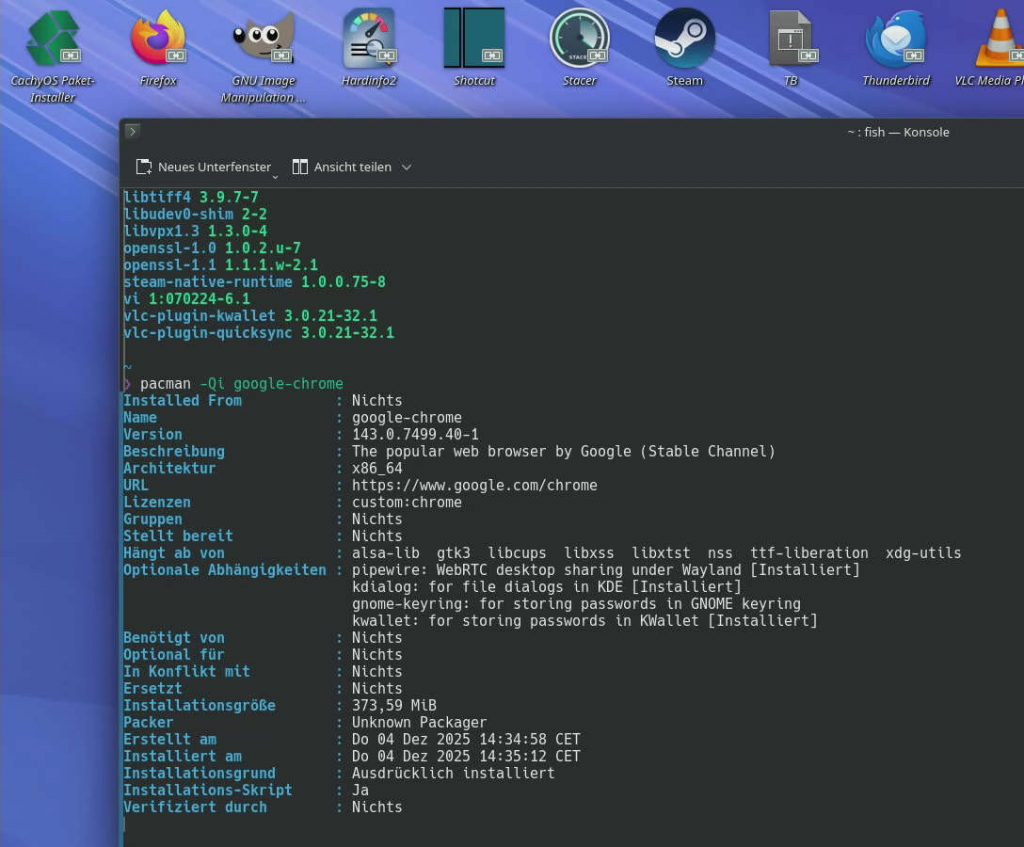Click the 'Installed From' label

tap(182, 400)
